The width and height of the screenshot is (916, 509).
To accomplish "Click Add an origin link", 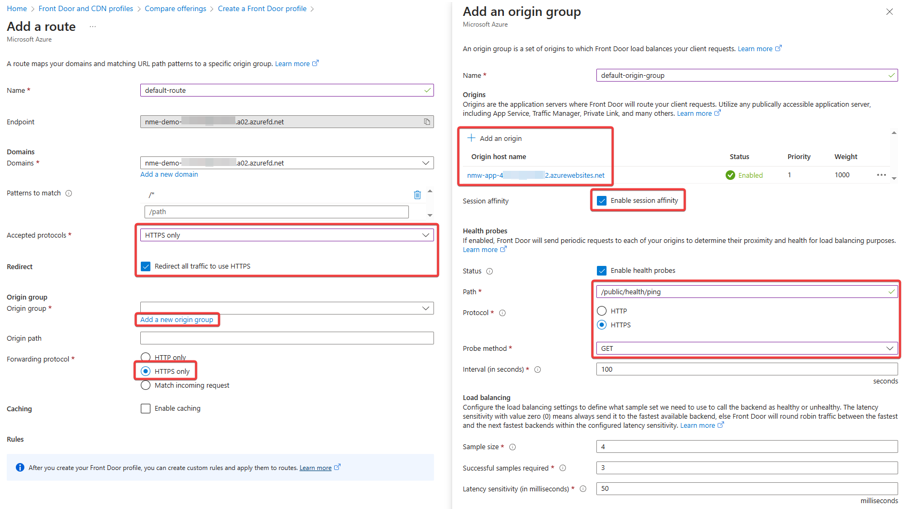I will click(501, 138).
